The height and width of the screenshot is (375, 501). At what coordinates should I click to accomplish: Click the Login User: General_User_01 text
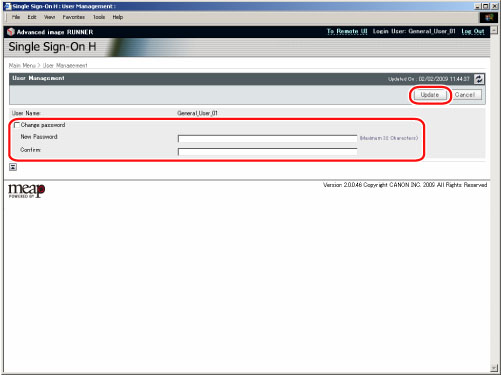click(414, 31)
